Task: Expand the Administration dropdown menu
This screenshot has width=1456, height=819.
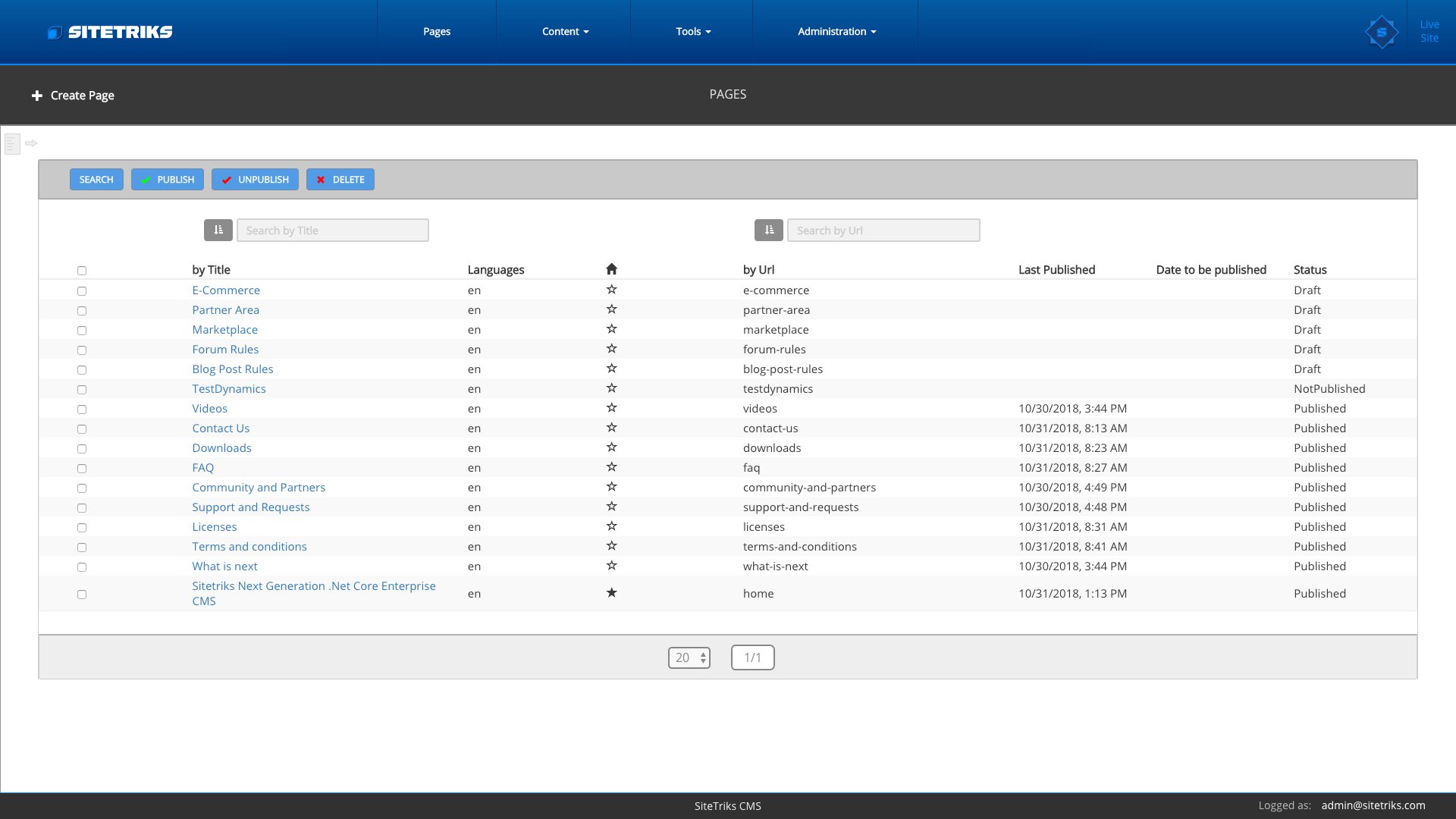Action: [x=836, y=32]
